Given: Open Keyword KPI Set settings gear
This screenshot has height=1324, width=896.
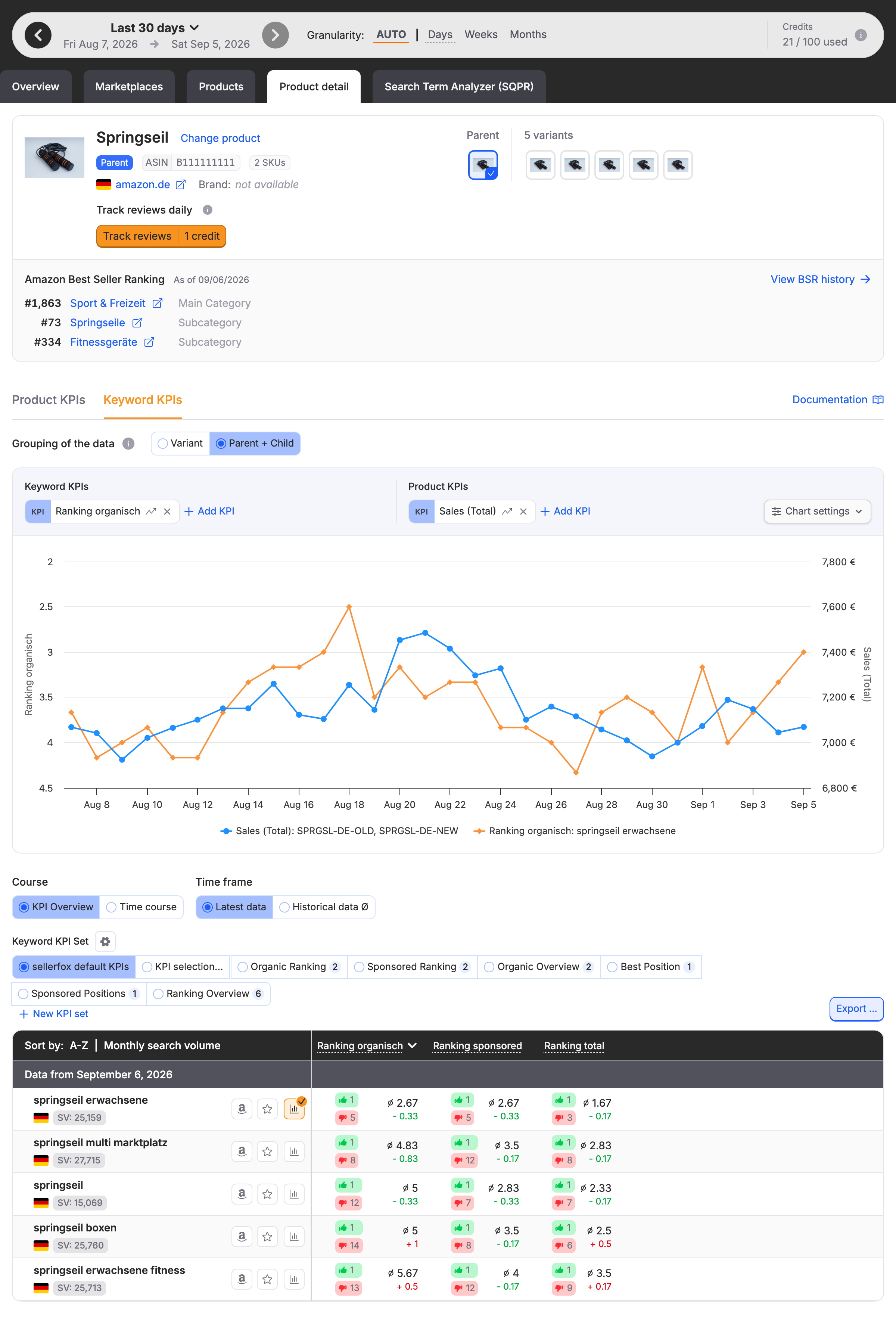Looking at the screenshot, I should click(105, 942).
